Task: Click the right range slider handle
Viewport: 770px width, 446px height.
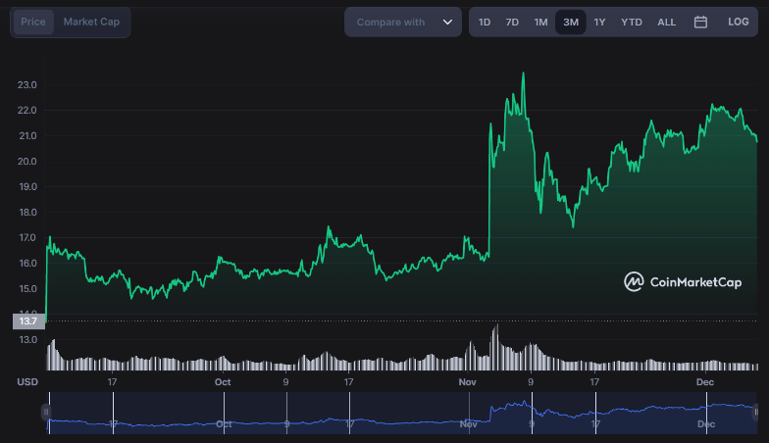Action: (x=756, y=412)
